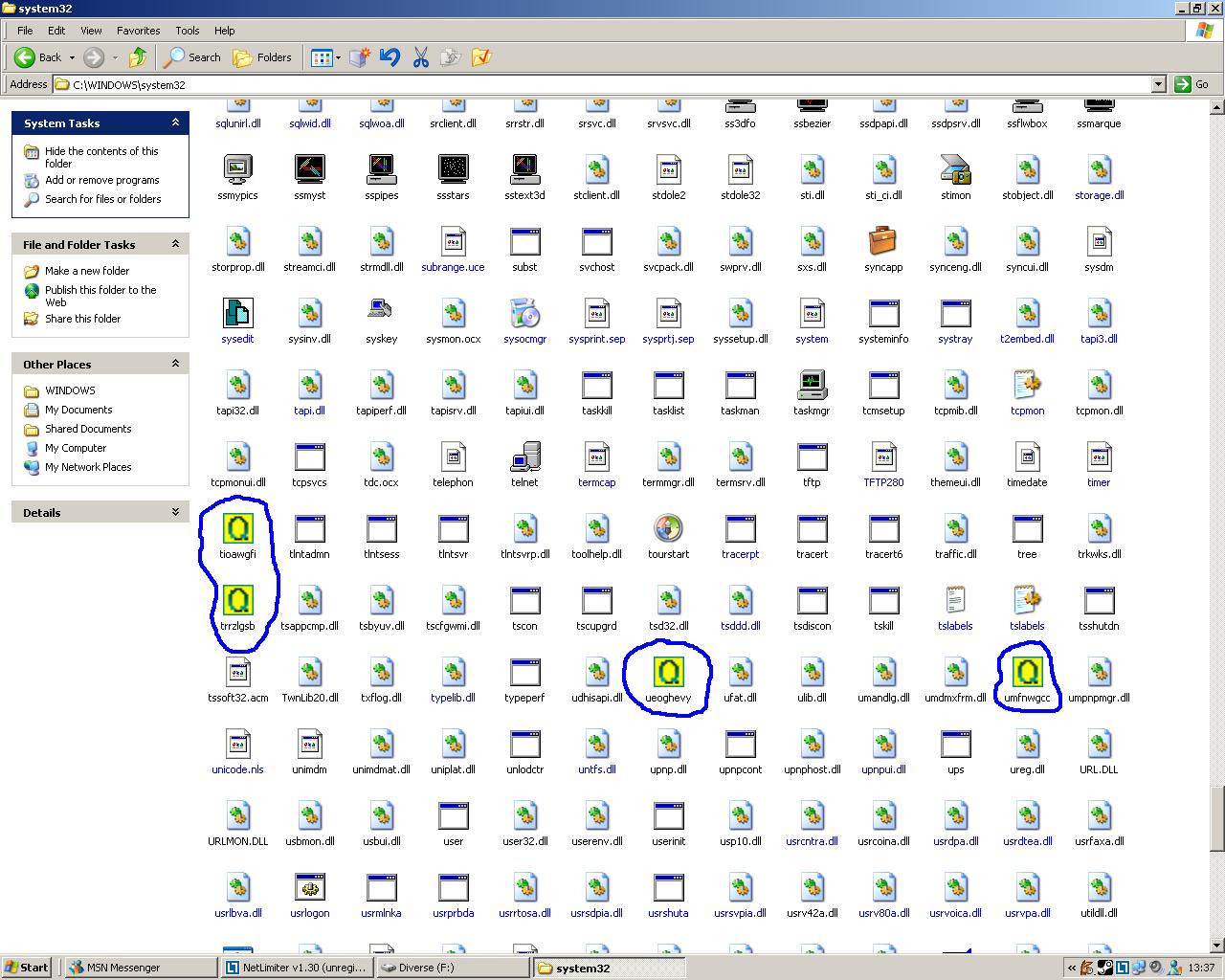Select the tcpmon file icon
This screenshot has height=980, width=1225.
coord(1027,385)
